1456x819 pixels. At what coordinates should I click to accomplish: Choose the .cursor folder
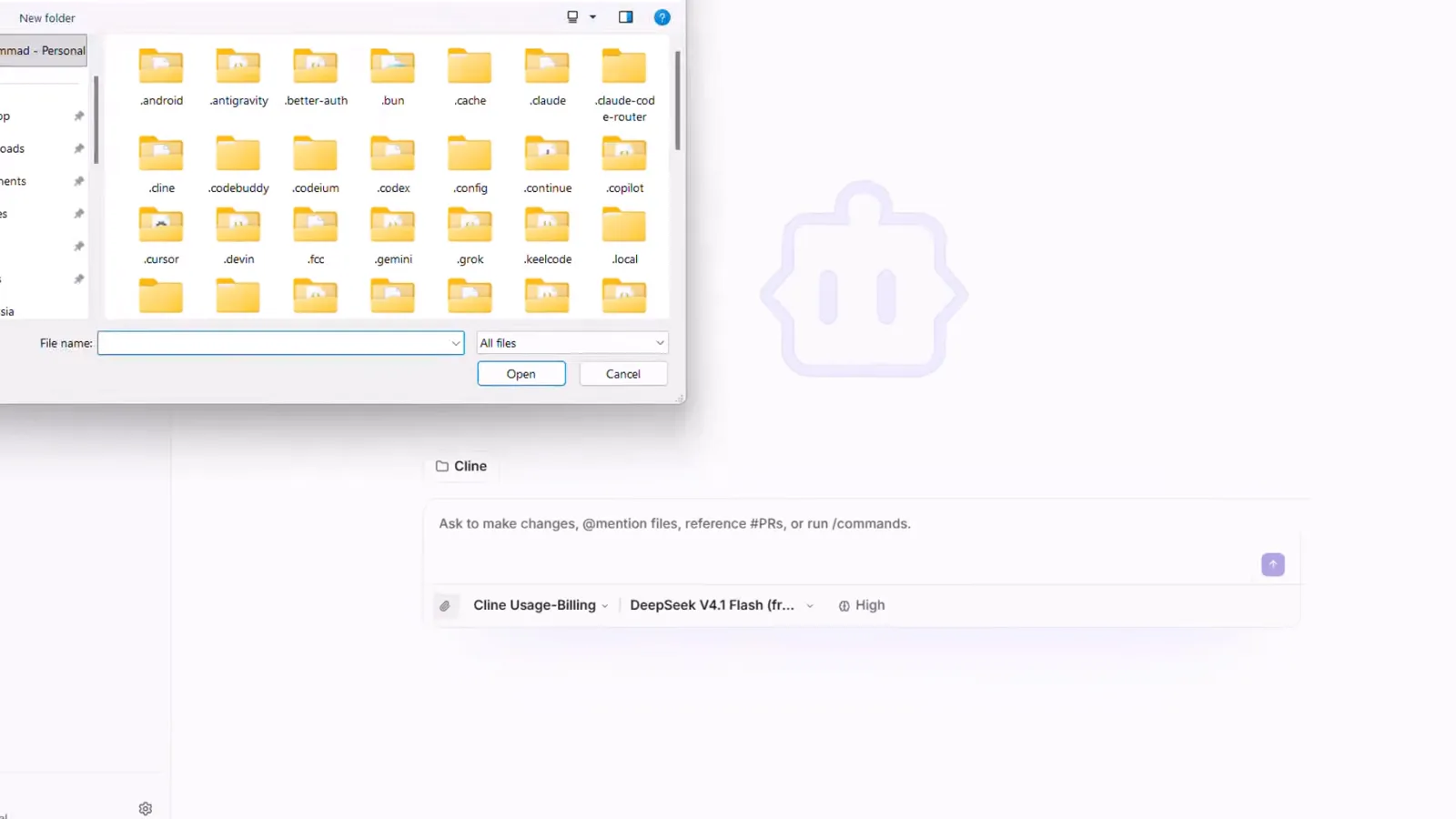[x=161, y=237]
